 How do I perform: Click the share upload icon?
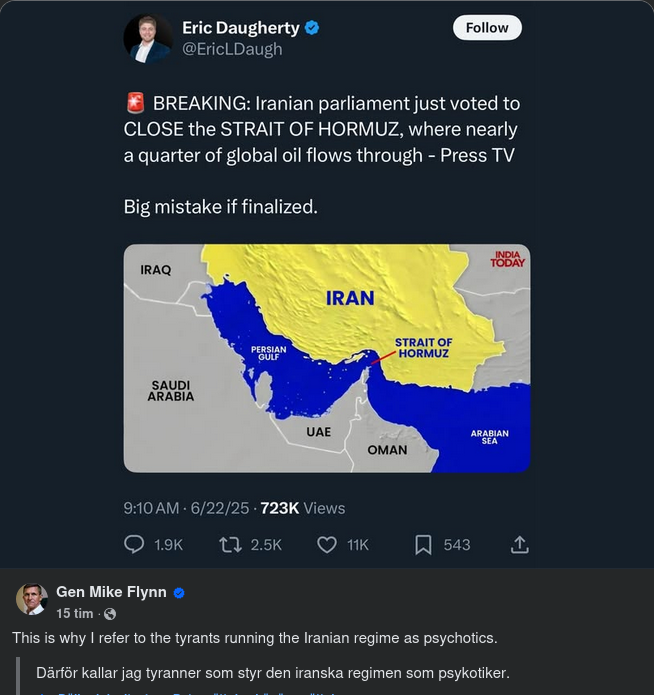pos(520,544)
